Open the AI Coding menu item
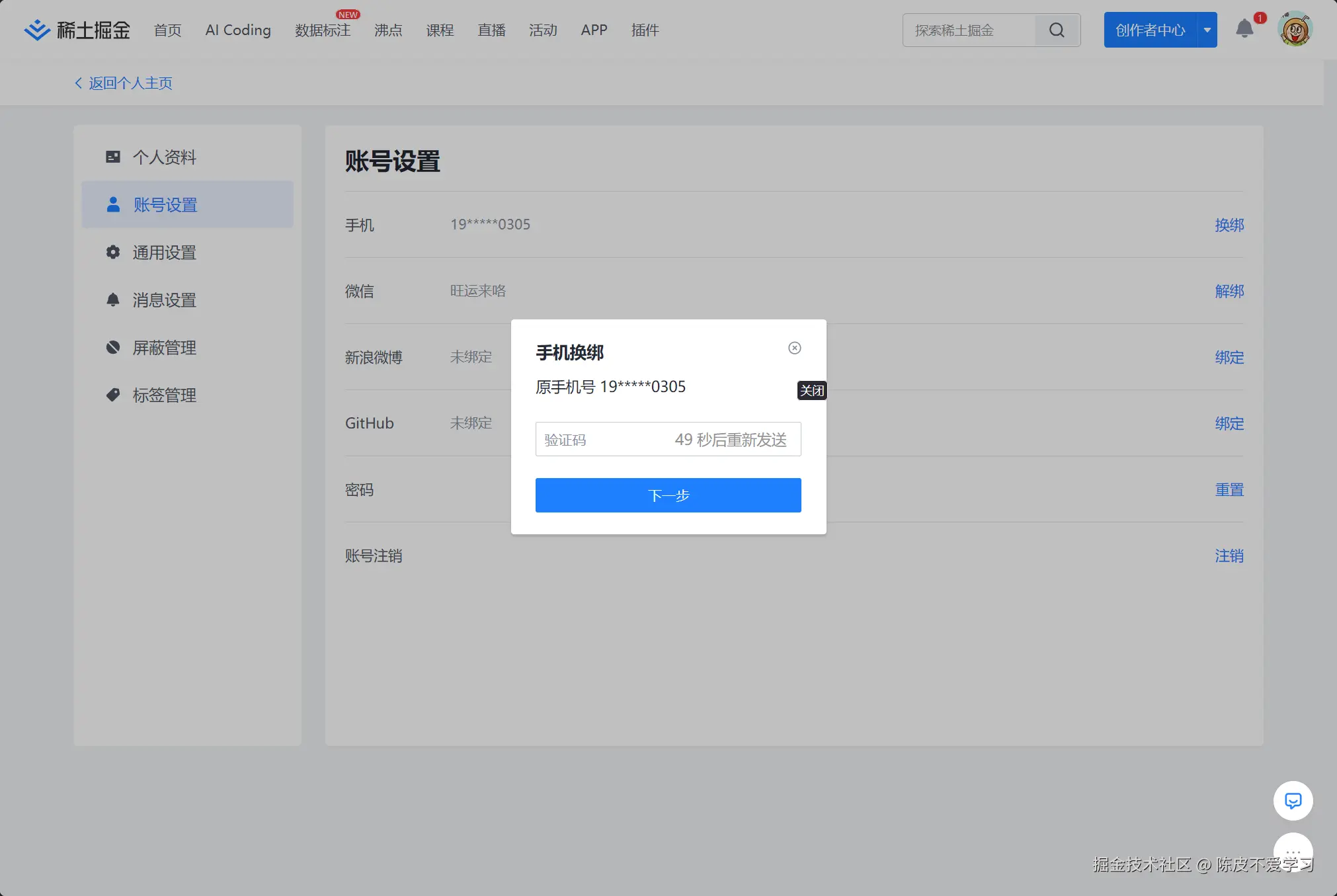1337x896 pixels. 238,30
